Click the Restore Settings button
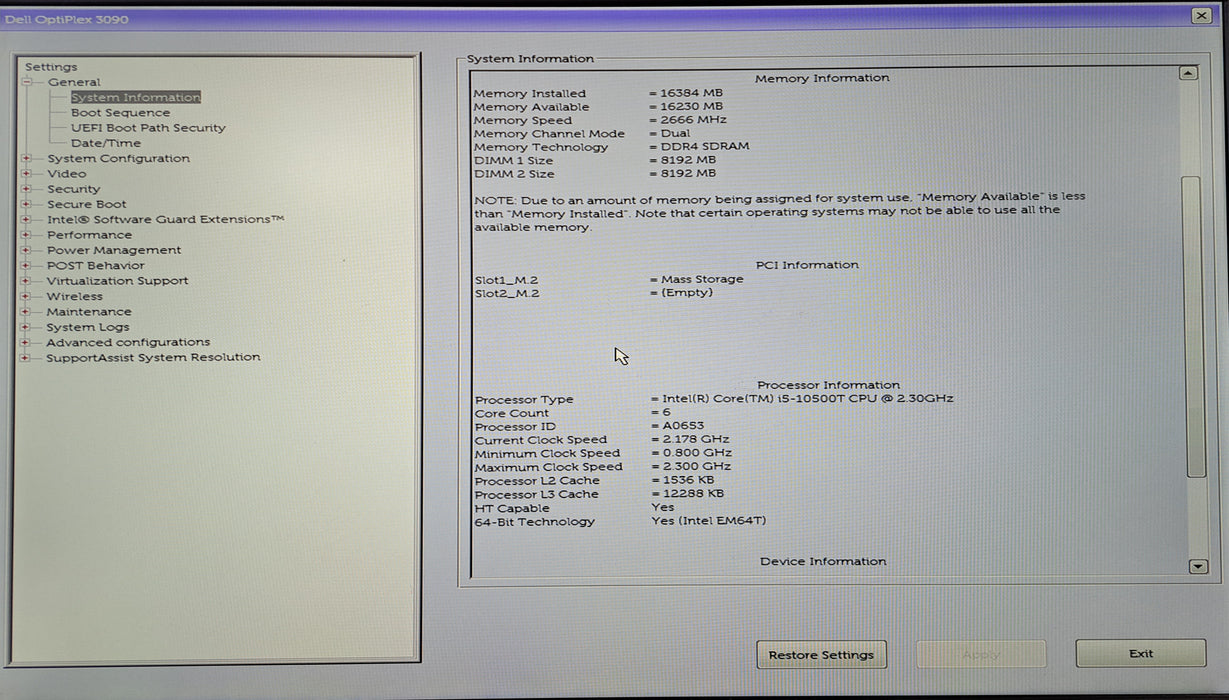Screen dimensions: 1229x700 [x=821, y=655]
